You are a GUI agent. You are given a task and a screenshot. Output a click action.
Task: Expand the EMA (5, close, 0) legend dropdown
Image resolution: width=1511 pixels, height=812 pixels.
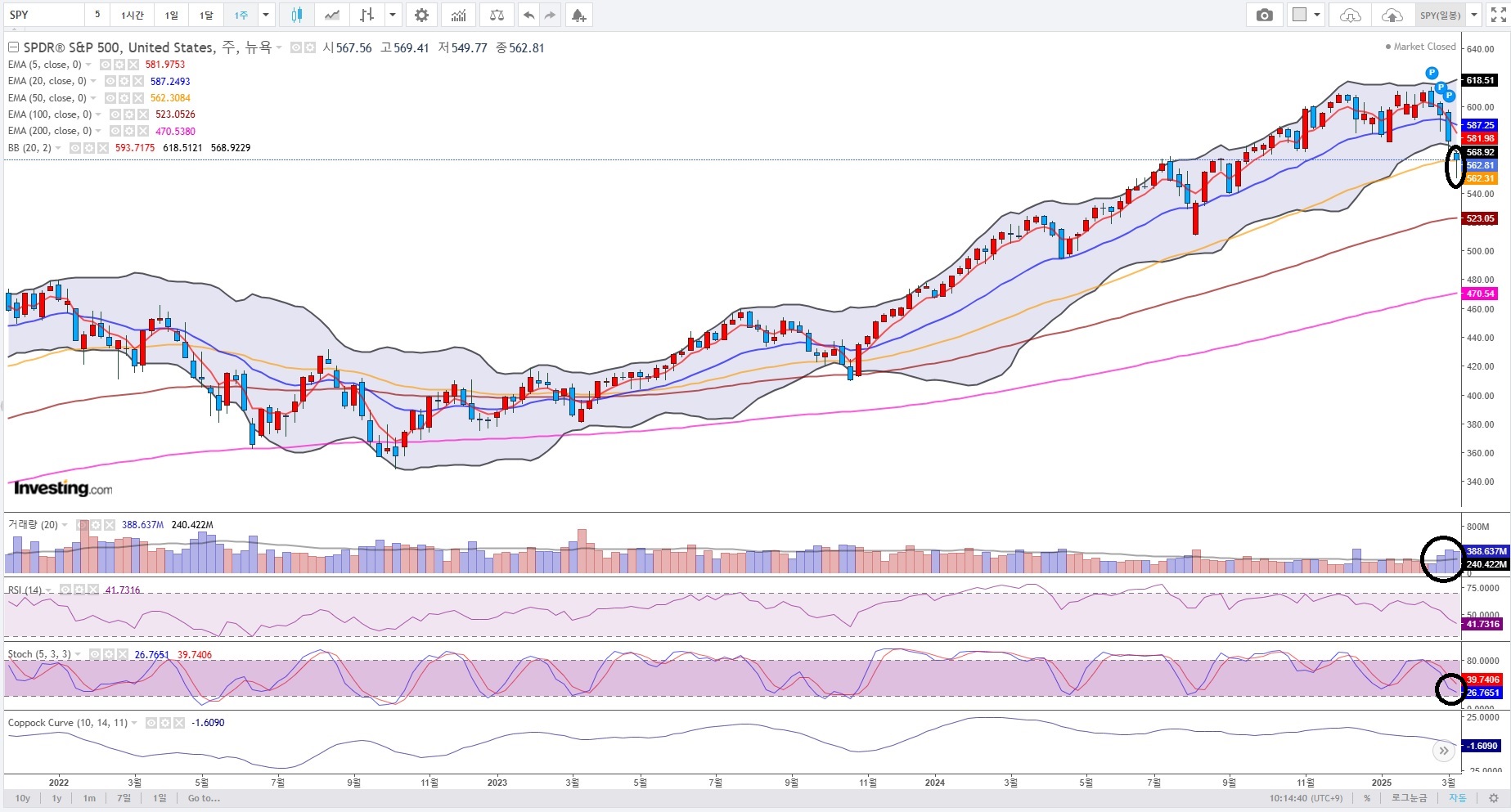coord(89,65)
